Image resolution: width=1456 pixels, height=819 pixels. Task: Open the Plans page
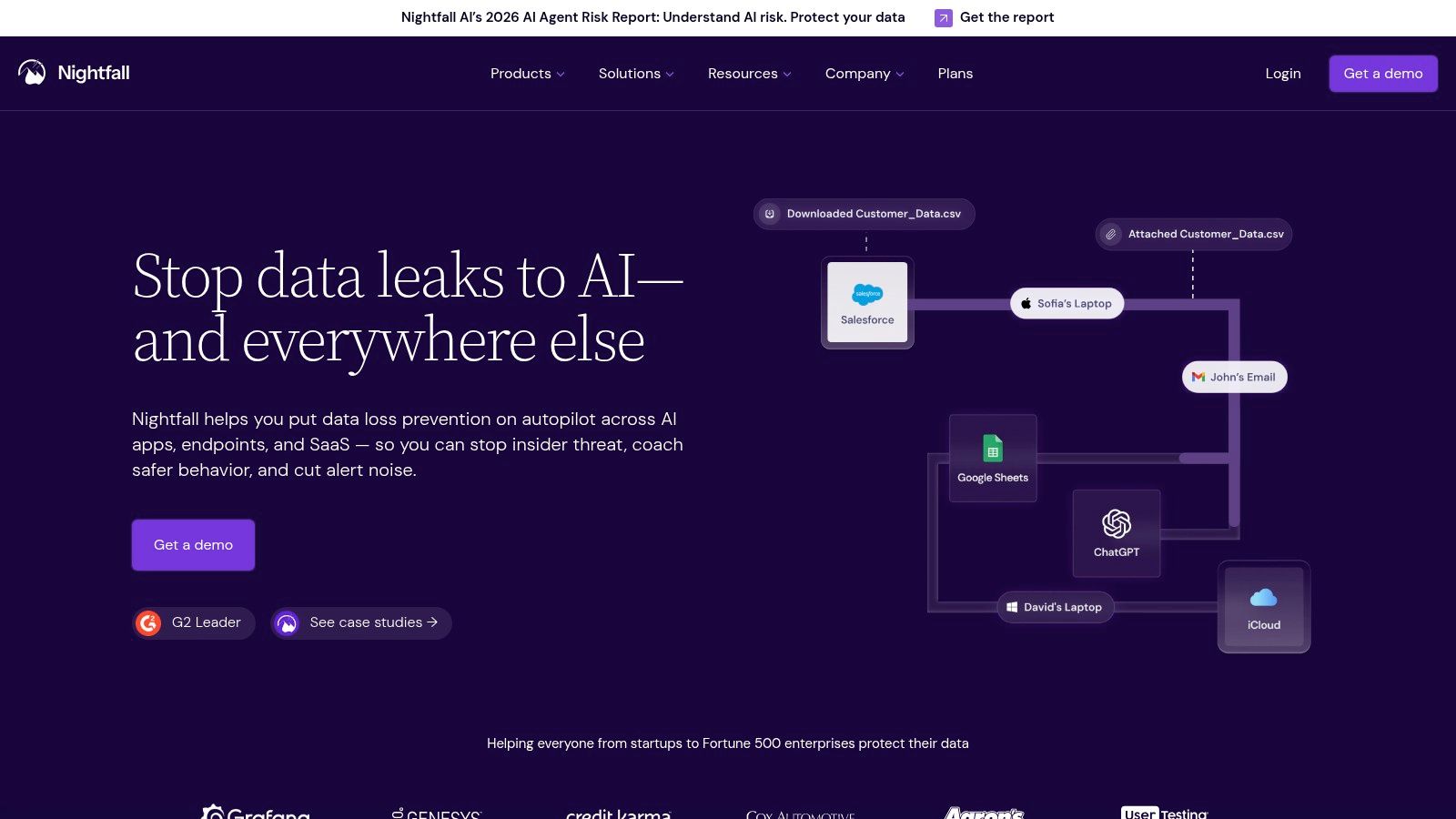pyautogui.click(x=955, y=74)
